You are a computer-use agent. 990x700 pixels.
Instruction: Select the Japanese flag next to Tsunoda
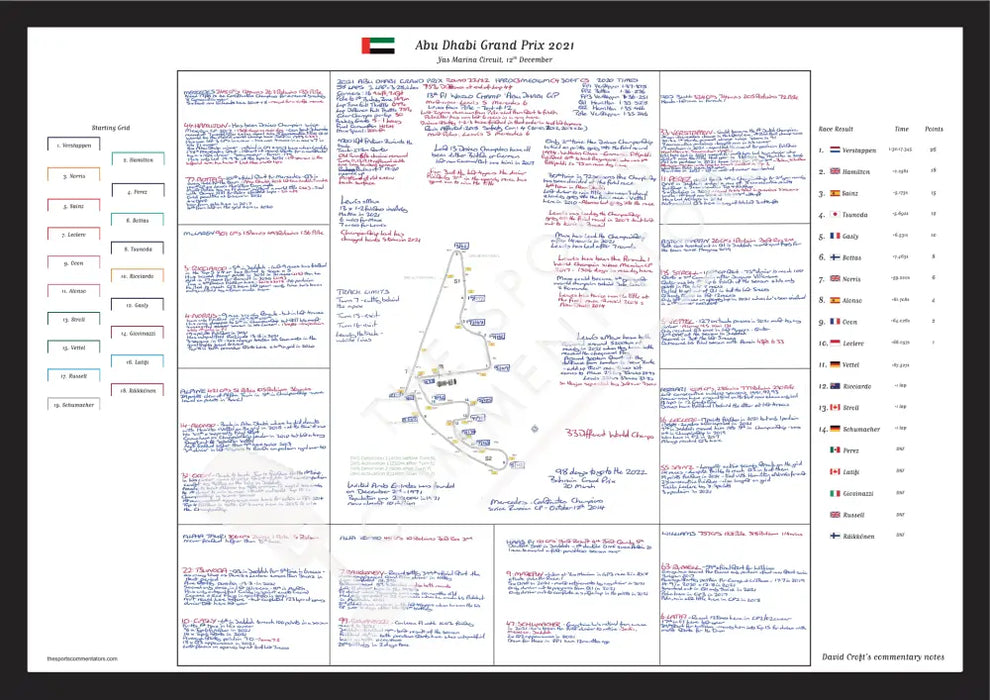tap(835, 214)
